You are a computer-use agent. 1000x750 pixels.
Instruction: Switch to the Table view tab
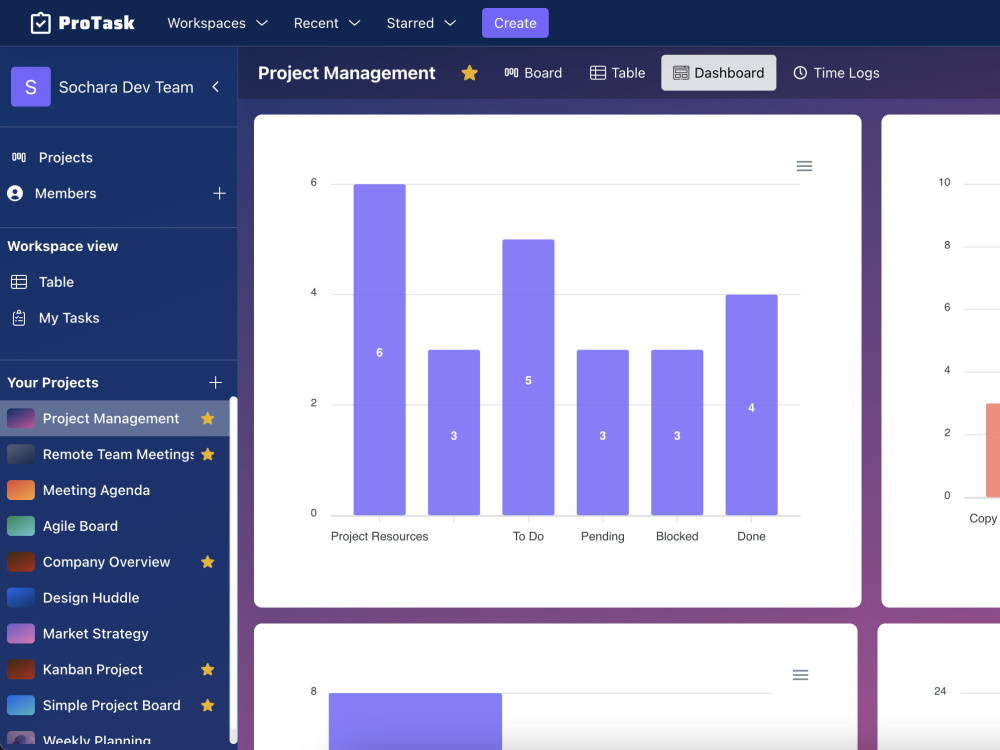[617, 72]
